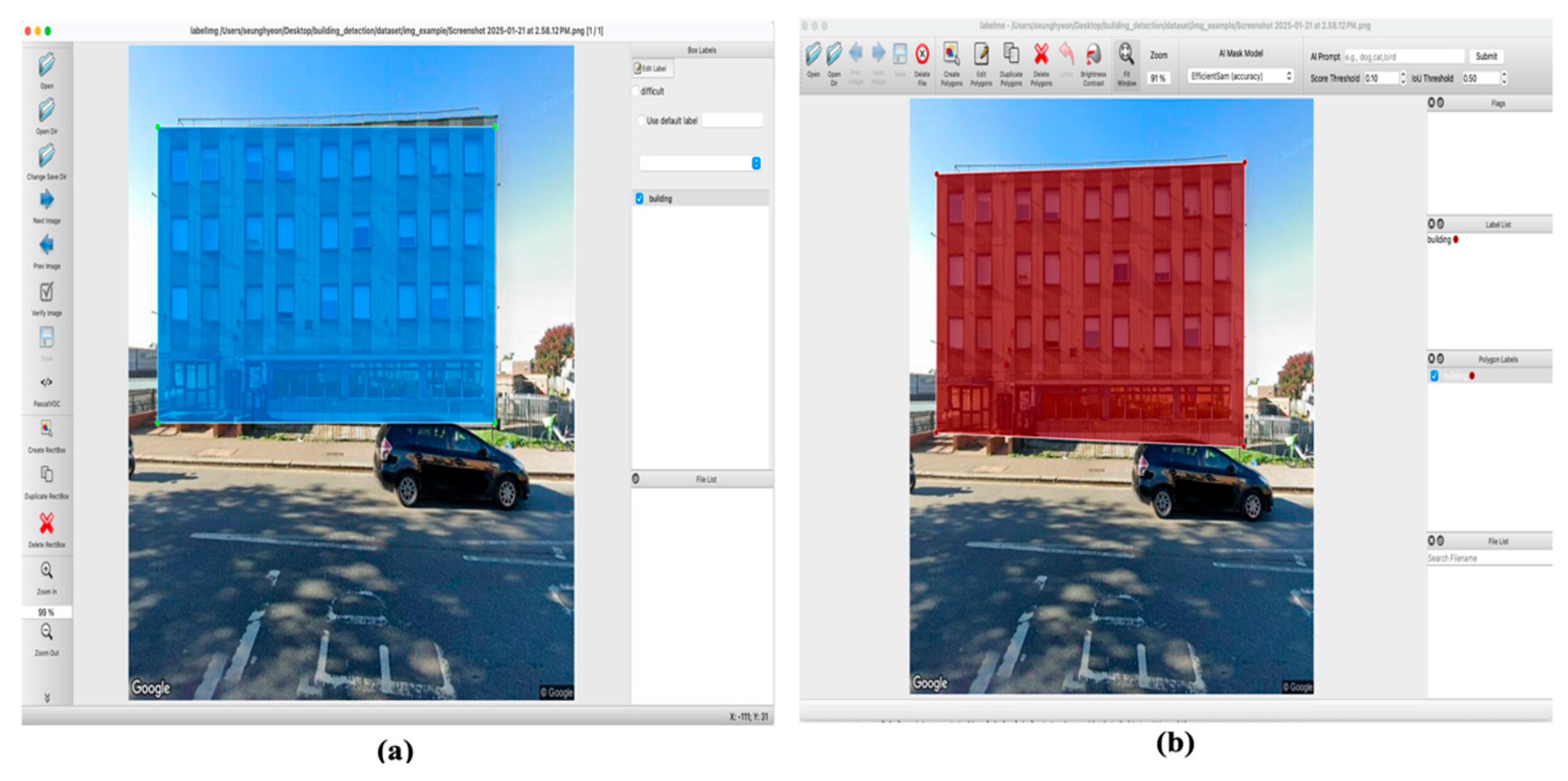Open EfficientSam AI Mask Model dropdown
Image resolution: width=1568 pixels, height=781 pixels.
[x=1240, y=76]
